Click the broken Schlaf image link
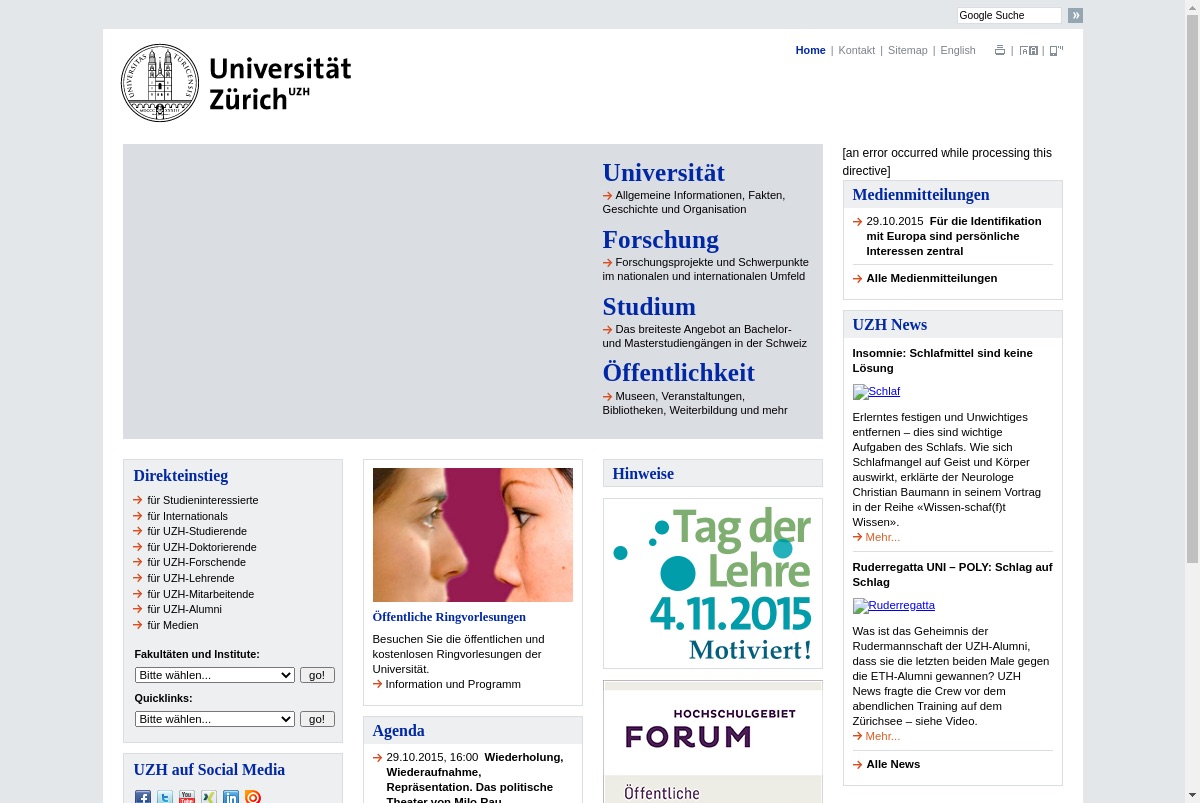1200x803 pixels. click(x=876, y=391)
